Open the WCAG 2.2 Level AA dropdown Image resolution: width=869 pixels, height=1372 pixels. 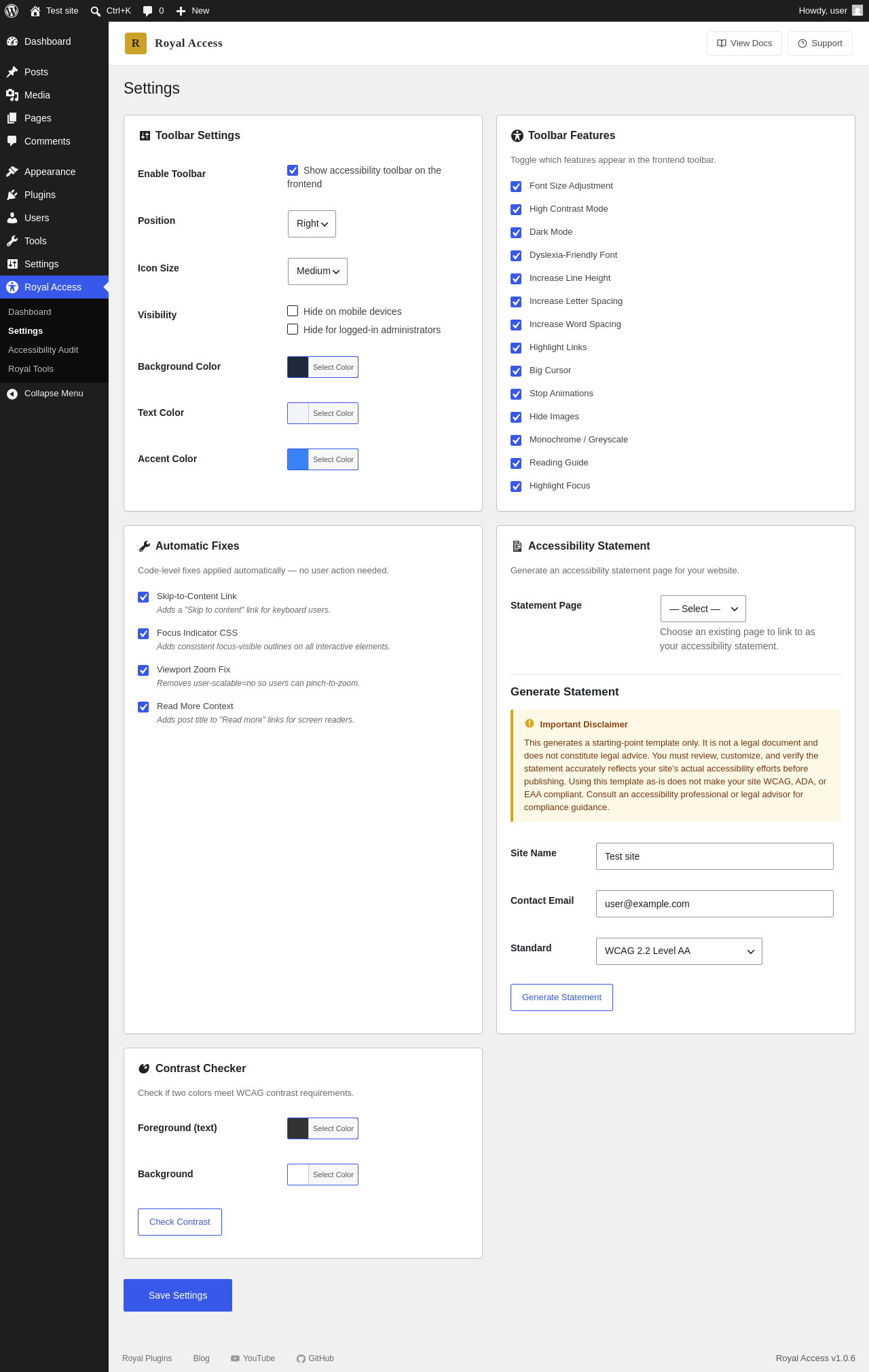679,951
